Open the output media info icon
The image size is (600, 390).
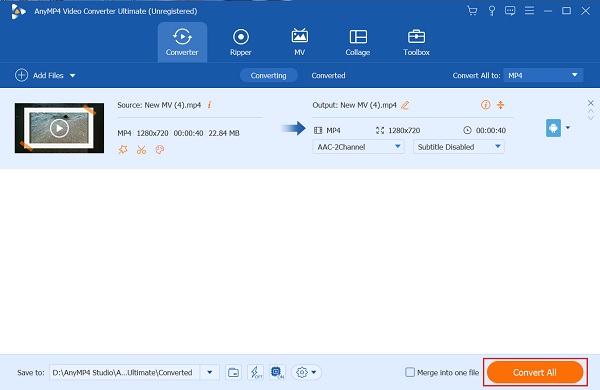486,105
